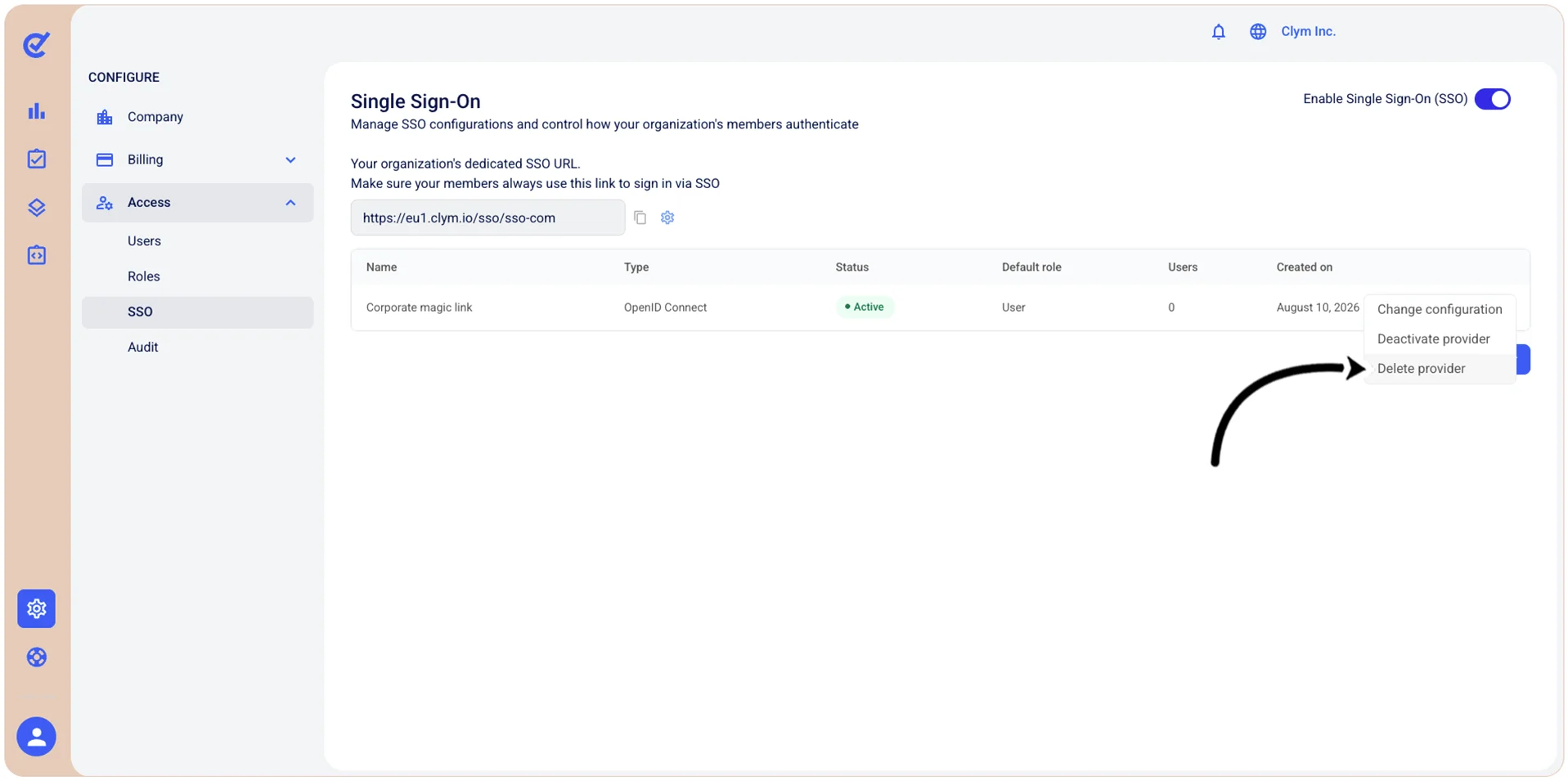This screenshot has width=1568, height=781.
Task: Open notifications bell
Action: tap(1218, 32)
